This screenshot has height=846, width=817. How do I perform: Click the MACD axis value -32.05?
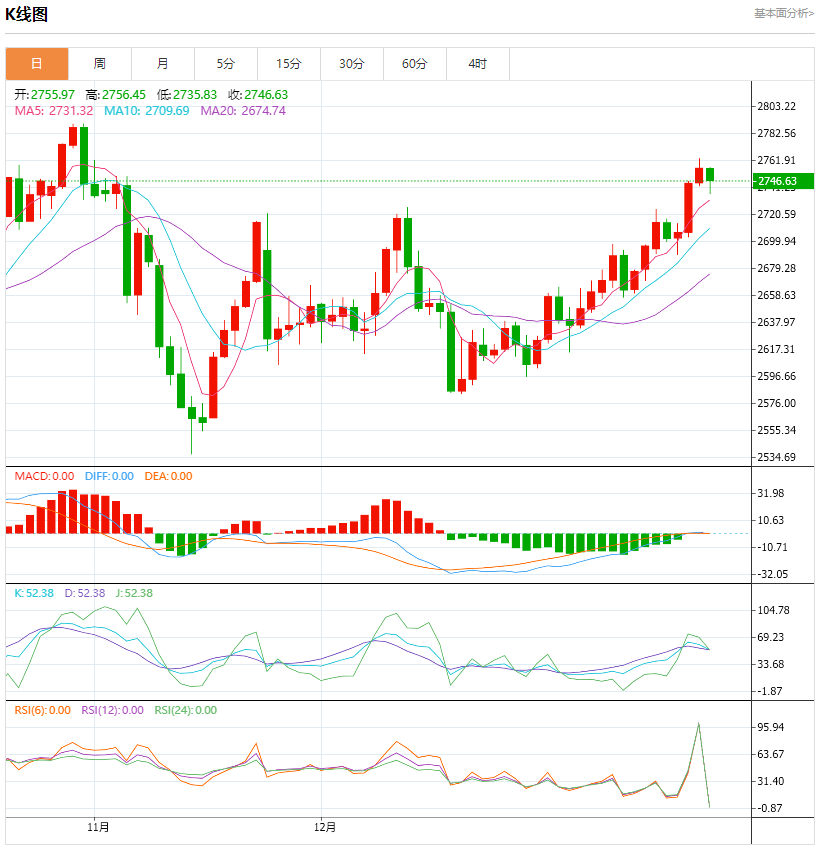pos(772,574)
